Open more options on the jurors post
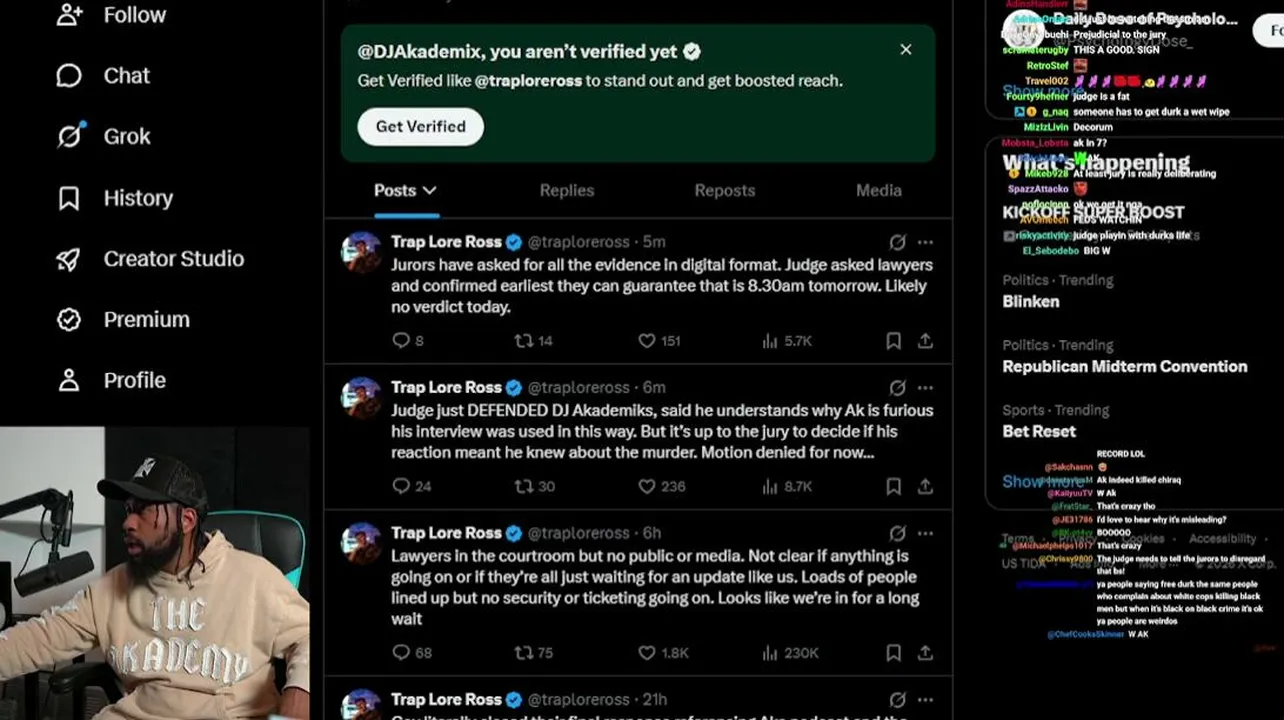 tap(925, 242)
